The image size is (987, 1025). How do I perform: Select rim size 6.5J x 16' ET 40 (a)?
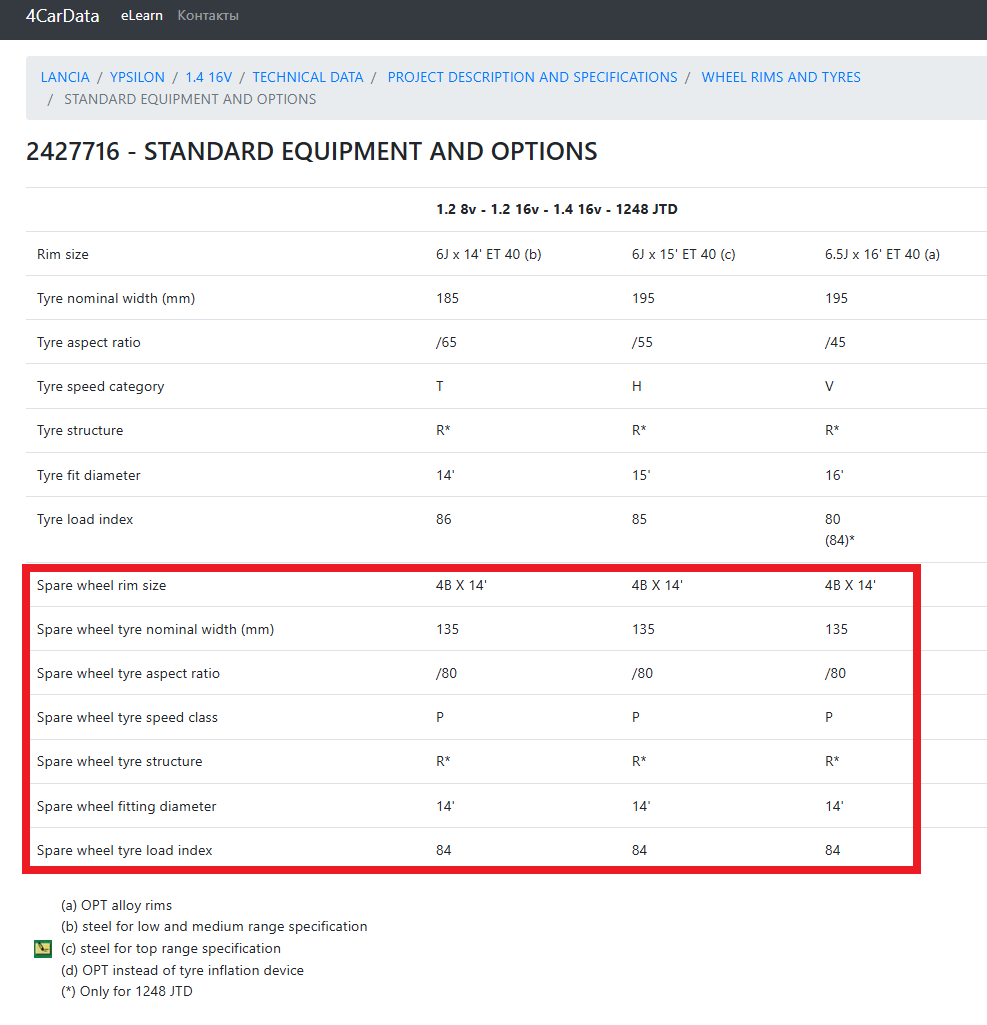pyautogui.click(x=882, y=254)
